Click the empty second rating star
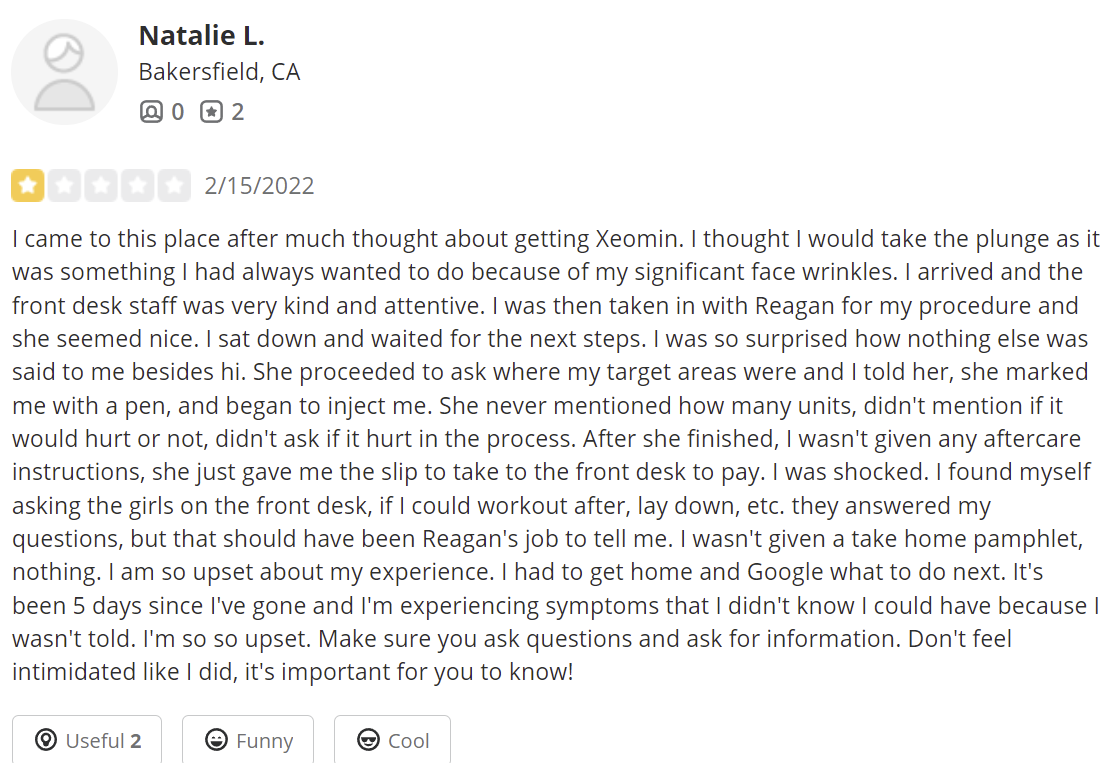The width and height of the screenshot is (1111, 763). coord(64,186)
